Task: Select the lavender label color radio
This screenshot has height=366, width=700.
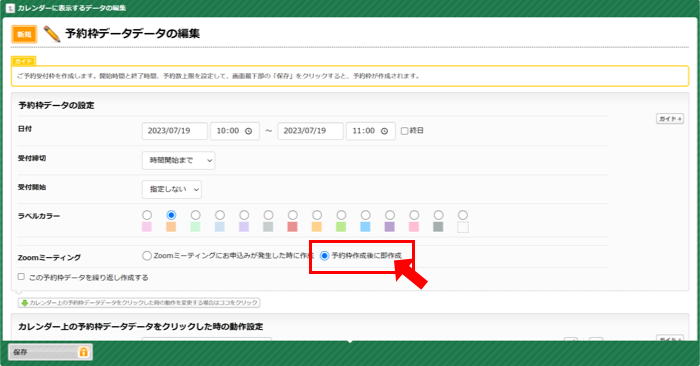Action: coord(244,215)
